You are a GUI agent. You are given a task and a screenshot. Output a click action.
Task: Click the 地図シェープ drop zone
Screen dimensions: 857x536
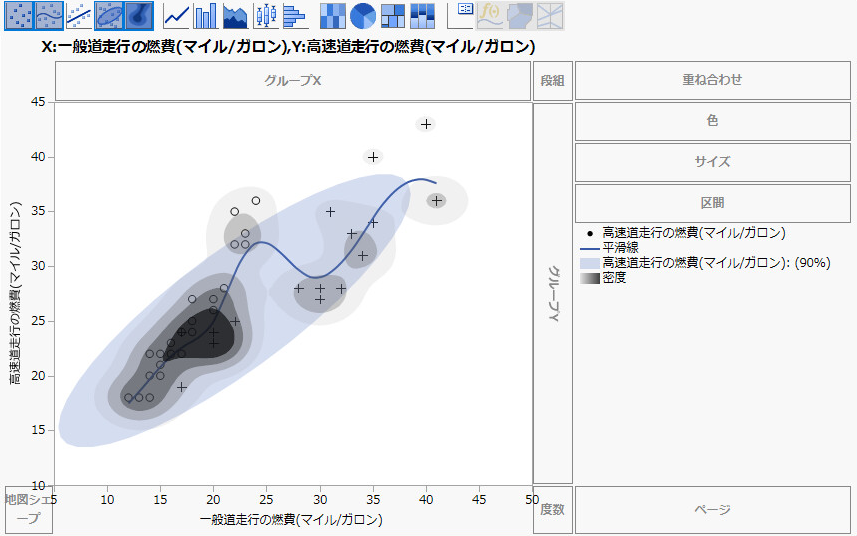(29, 510)
